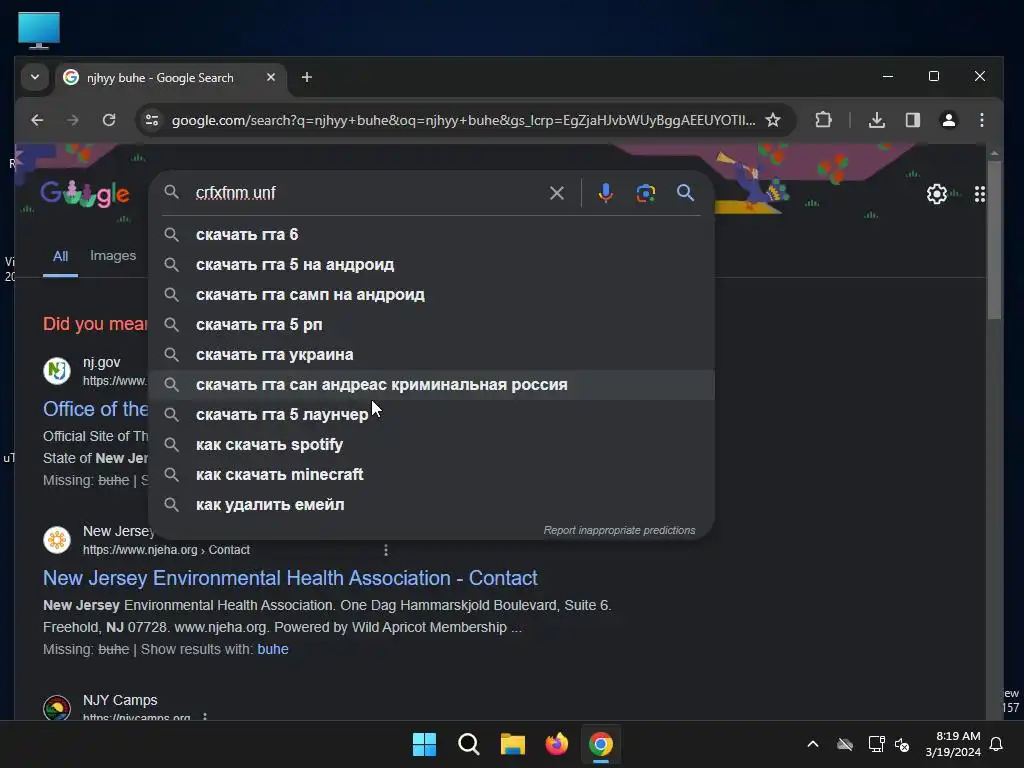Switch to the All results tab
The width and height of the screenshot is (1024, 768).
[60, 256]
